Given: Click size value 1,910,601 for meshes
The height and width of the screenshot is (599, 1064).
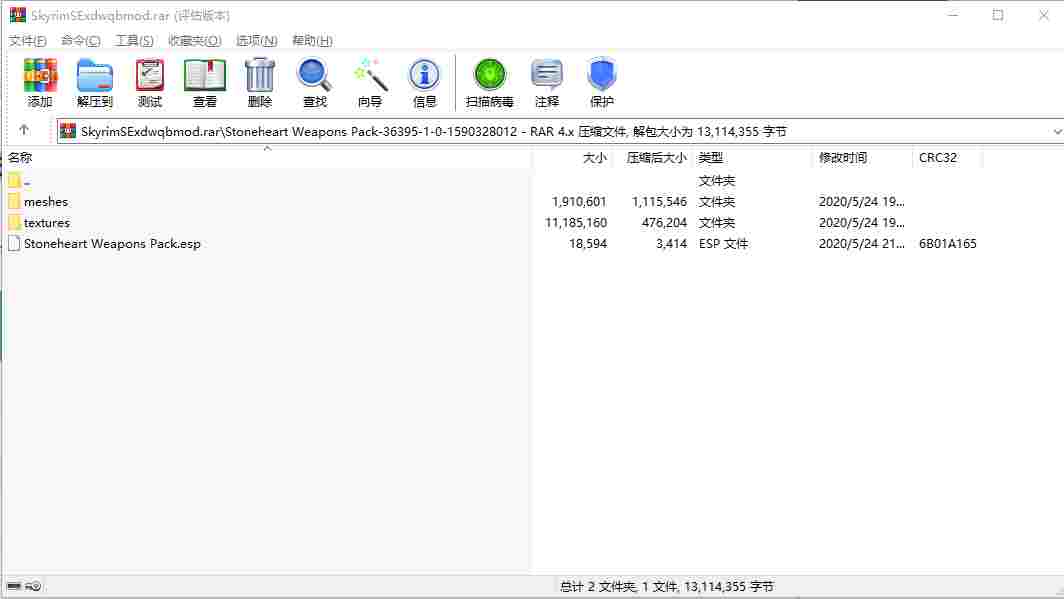Looking at the screenshot, I should point(580,201).
